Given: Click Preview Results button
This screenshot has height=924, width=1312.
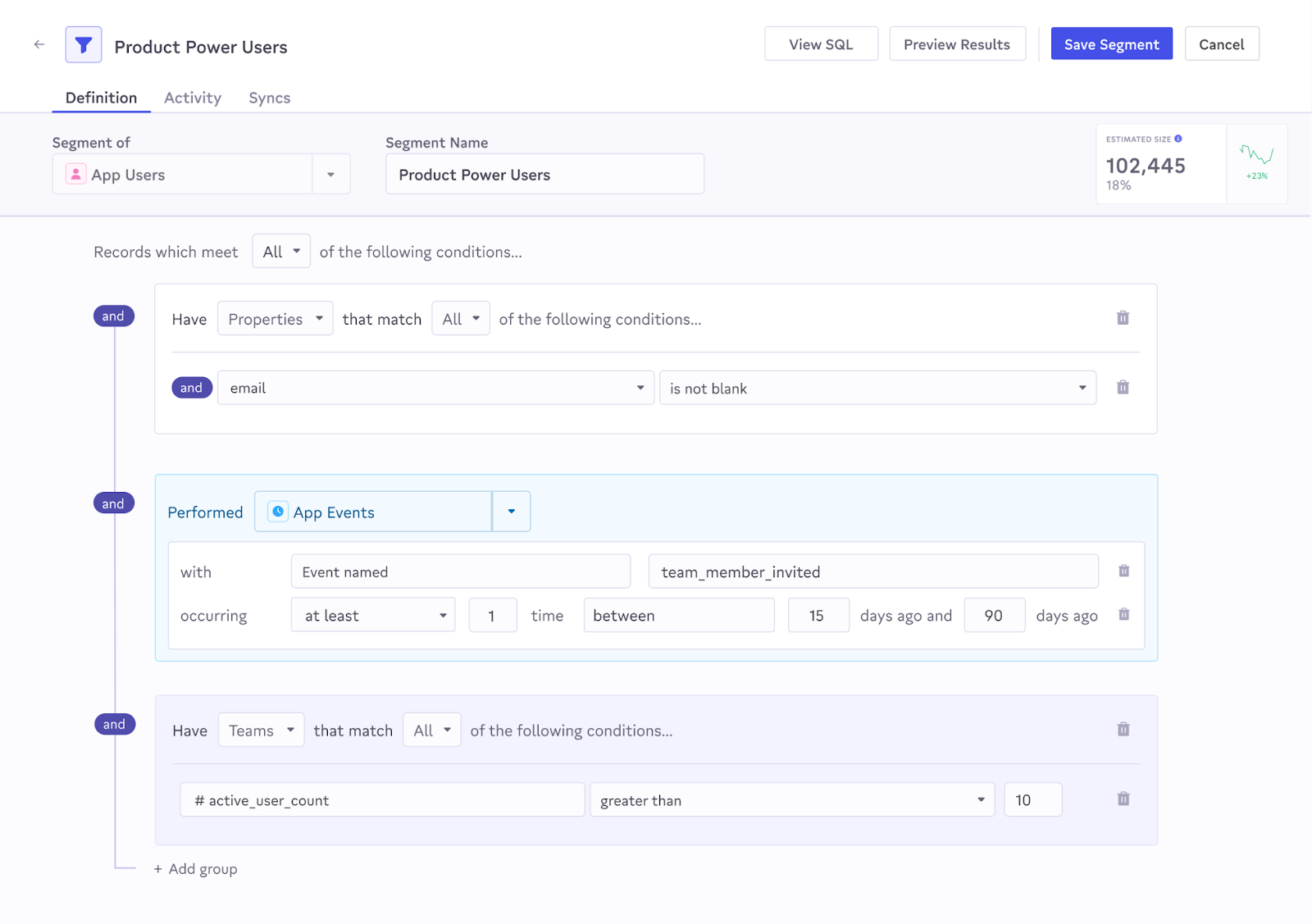Looking at the screenshot, I should [957, 44].
